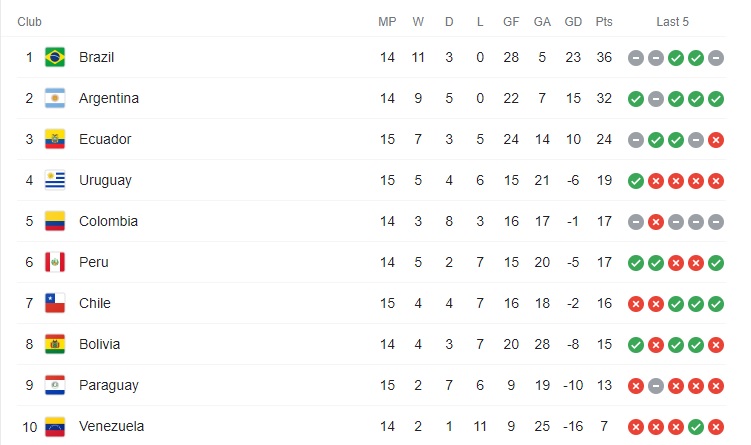Click the Paraguay flag icon
The width and height of the screenshot is (751, 445).
[x=55, y=386]
